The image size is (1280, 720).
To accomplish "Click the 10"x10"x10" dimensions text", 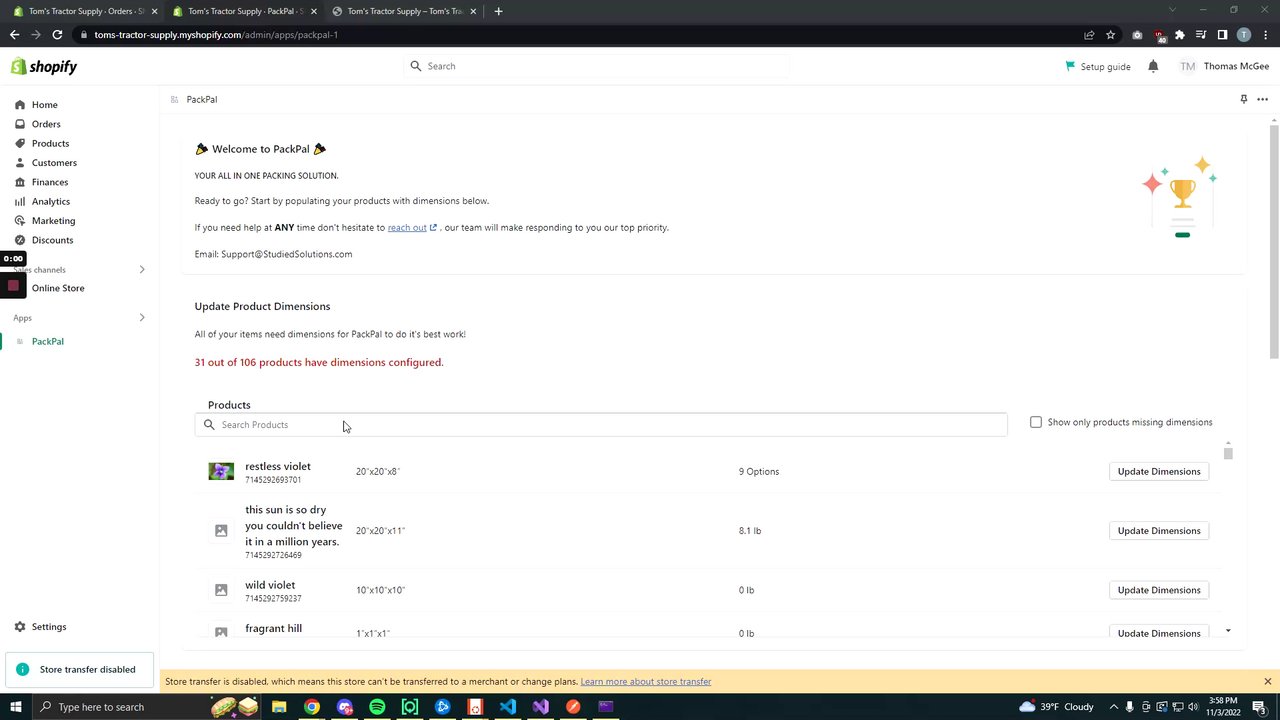I will tap(380, 590).
